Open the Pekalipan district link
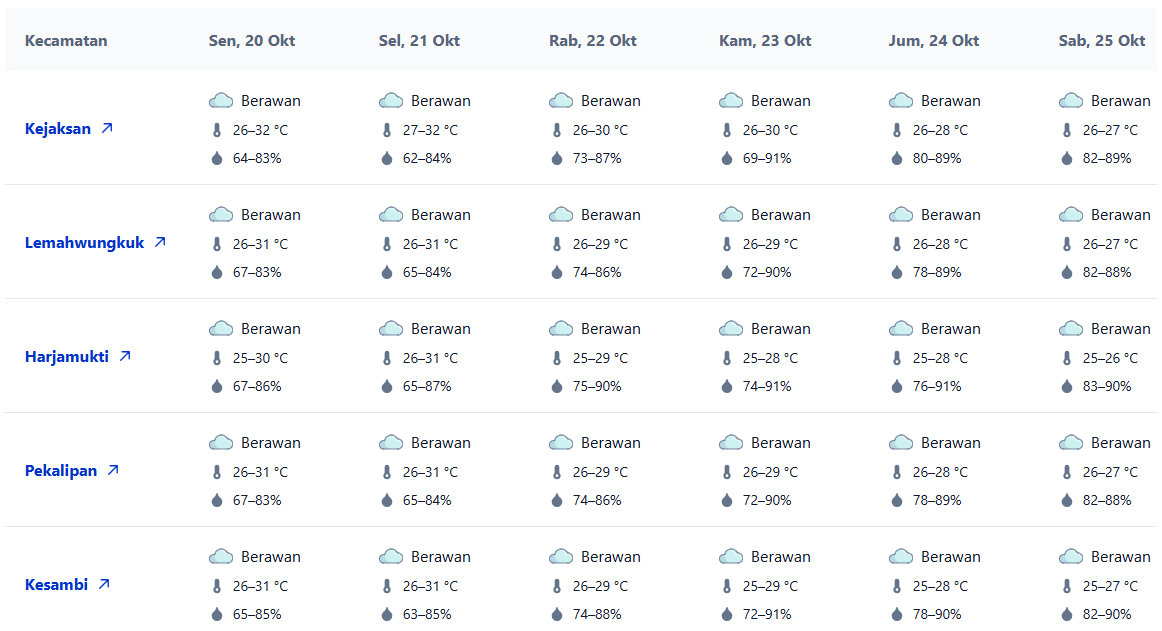The image size is (1162, 631). pyautogui.click(x=61, y=471)
